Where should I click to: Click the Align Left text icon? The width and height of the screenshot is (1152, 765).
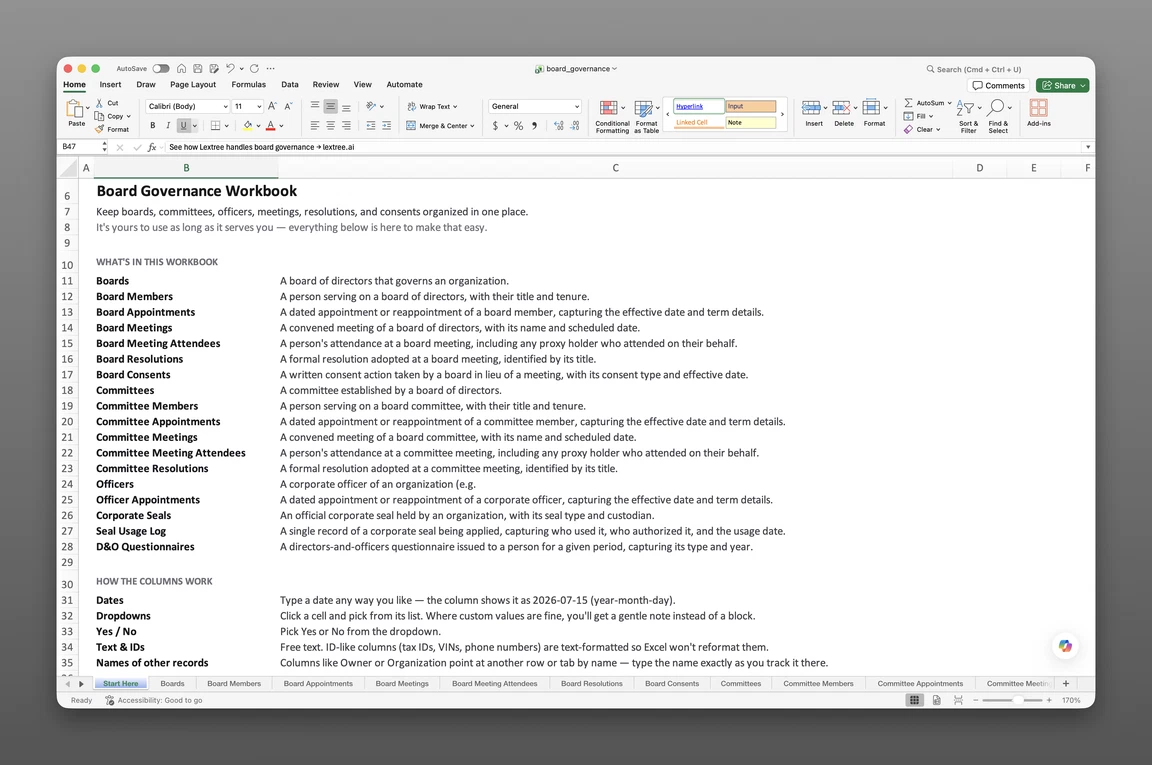click(x=314, y=126)
